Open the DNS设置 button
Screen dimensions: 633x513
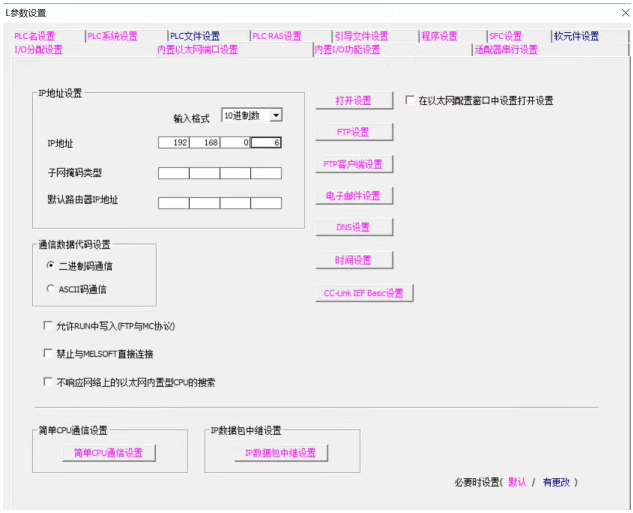(352, 227)
